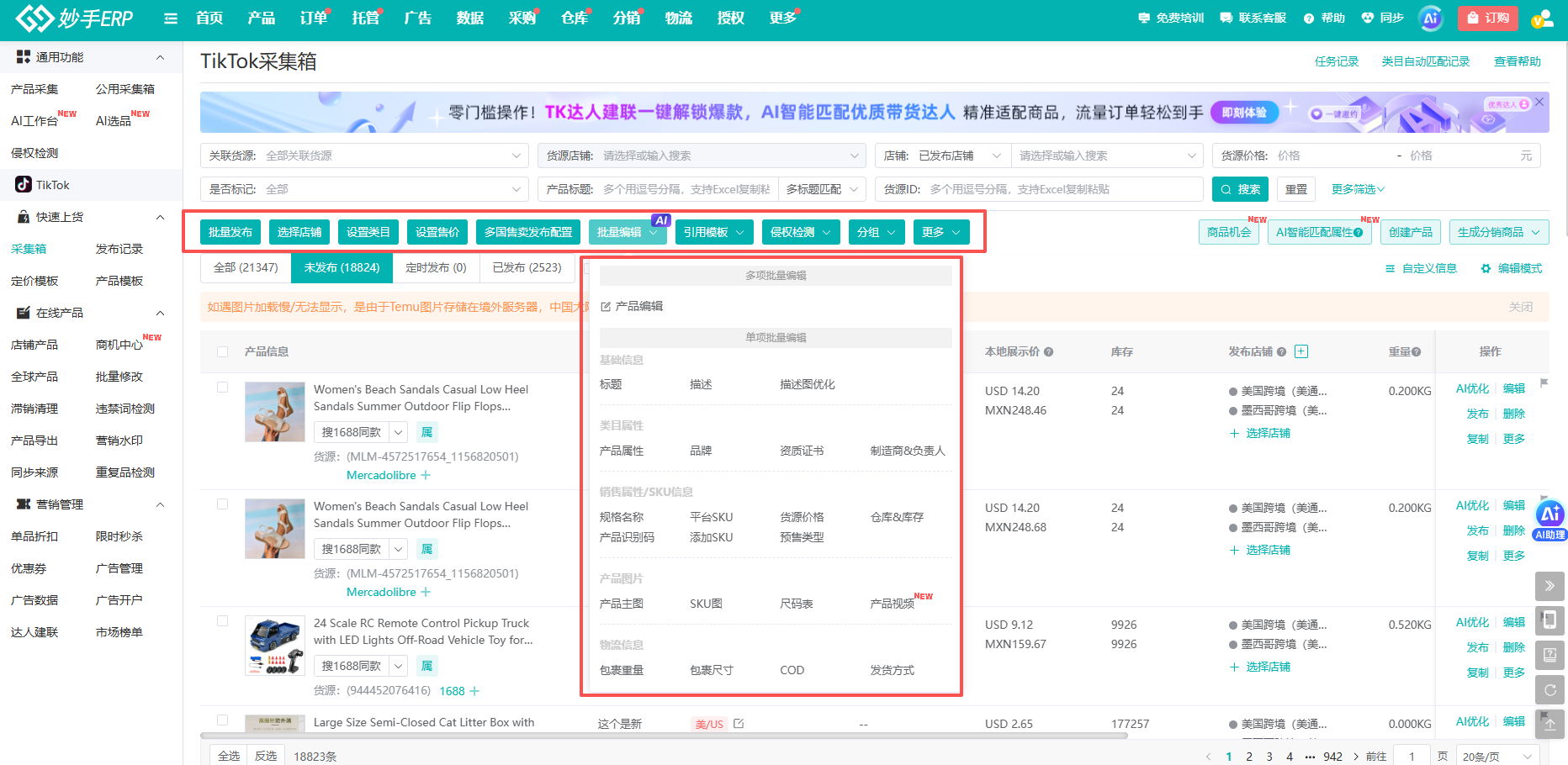
Task: Close the promotional banner with X icon
Action: (x=1539, y=102)
